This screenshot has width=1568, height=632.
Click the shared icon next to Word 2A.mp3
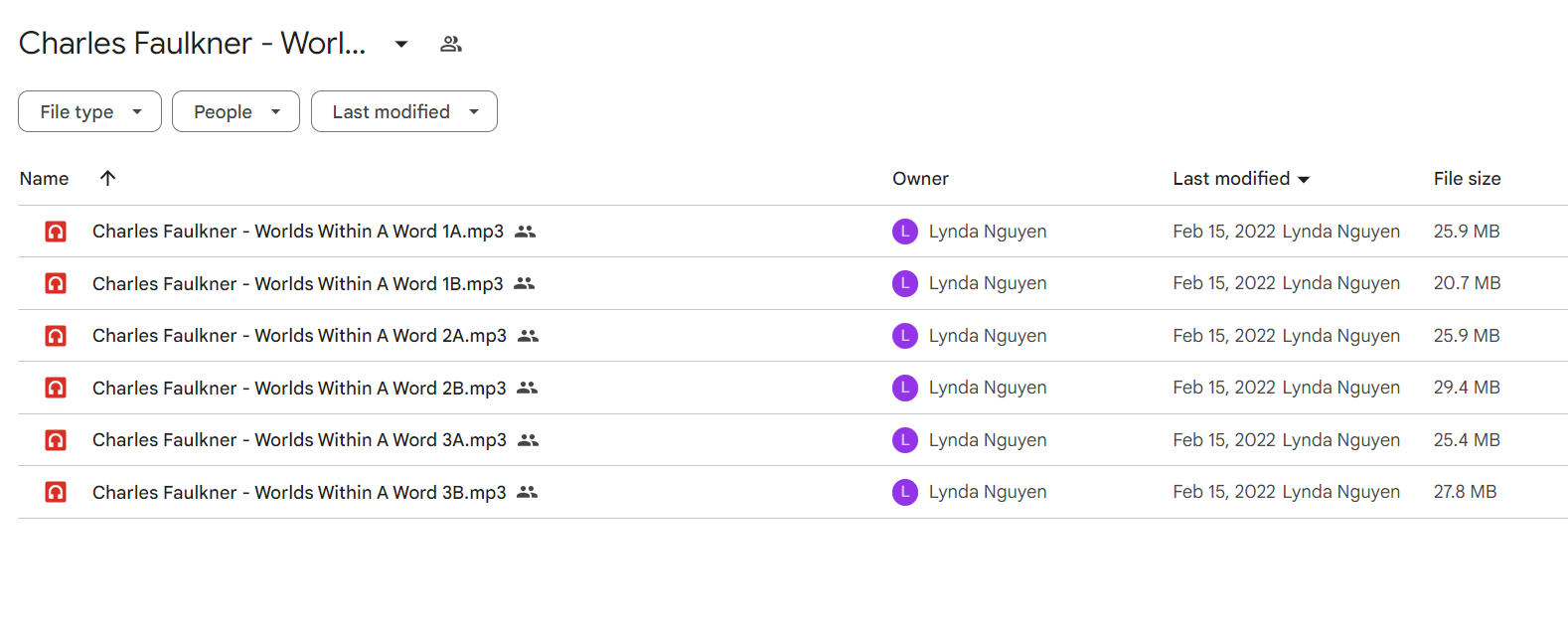tap(529, 336)
